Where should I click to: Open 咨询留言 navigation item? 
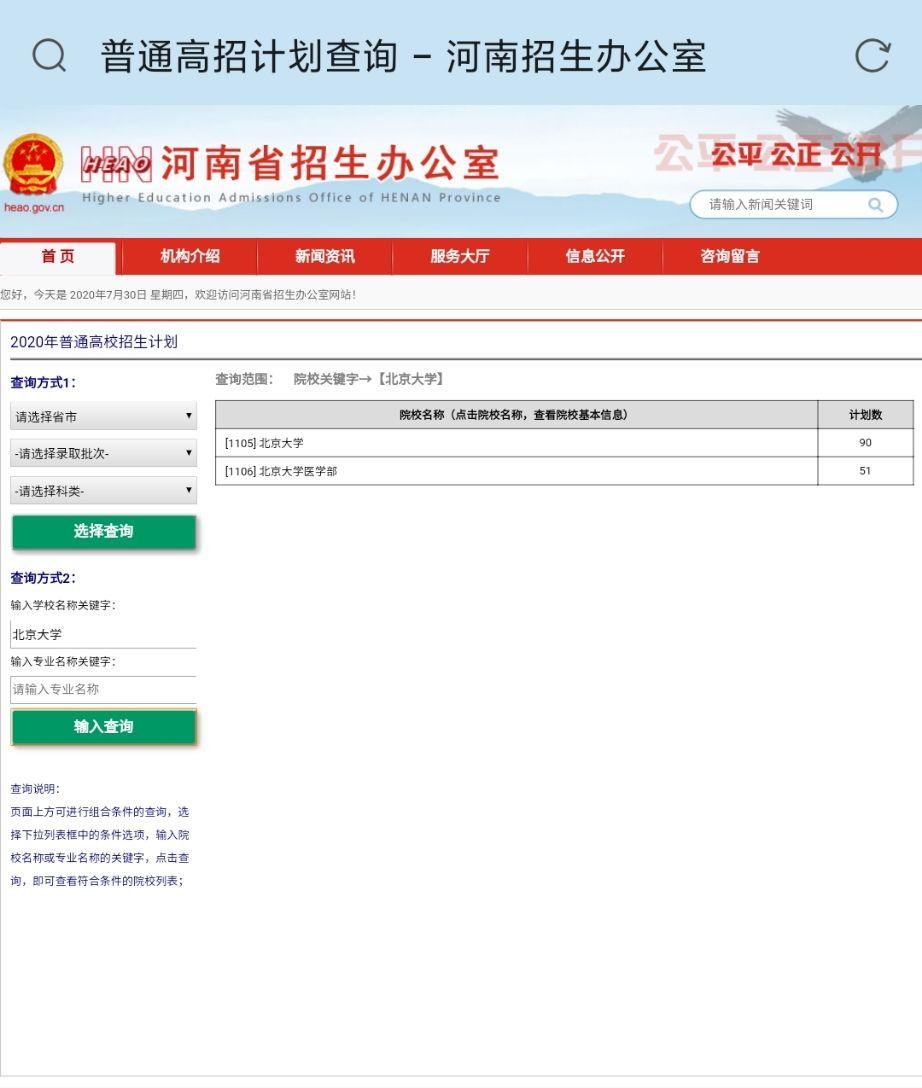(730, 257)
